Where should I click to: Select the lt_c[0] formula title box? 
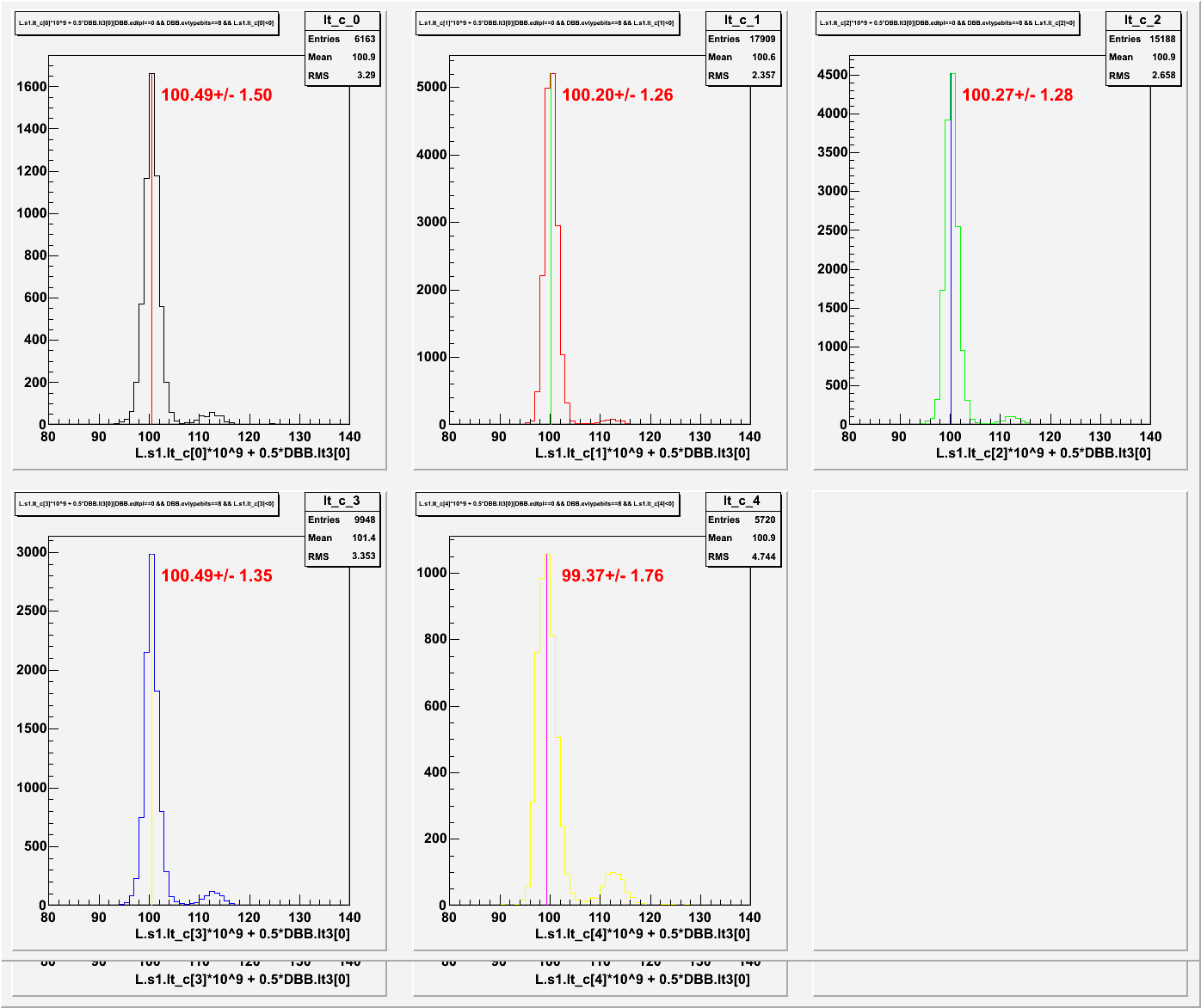[147, 23]
